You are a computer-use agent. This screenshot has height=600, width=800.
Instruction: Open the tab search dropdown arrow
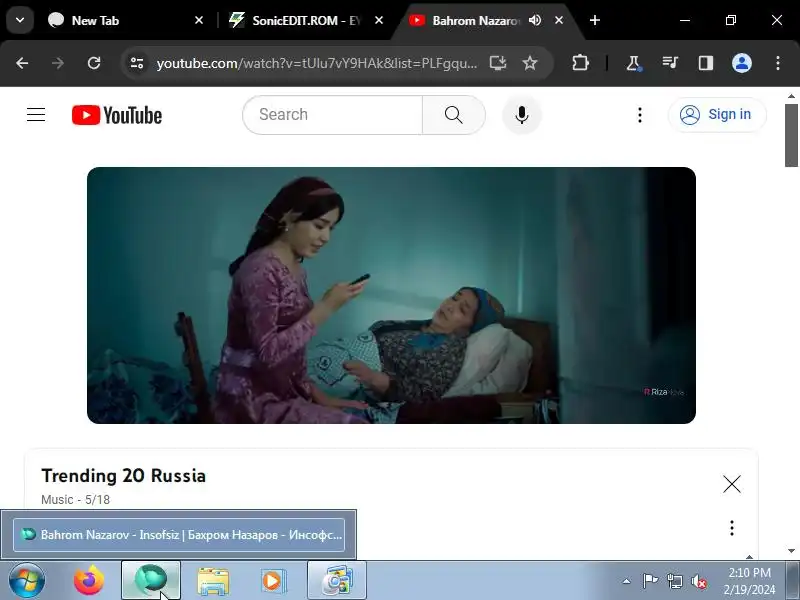(20, 20)
